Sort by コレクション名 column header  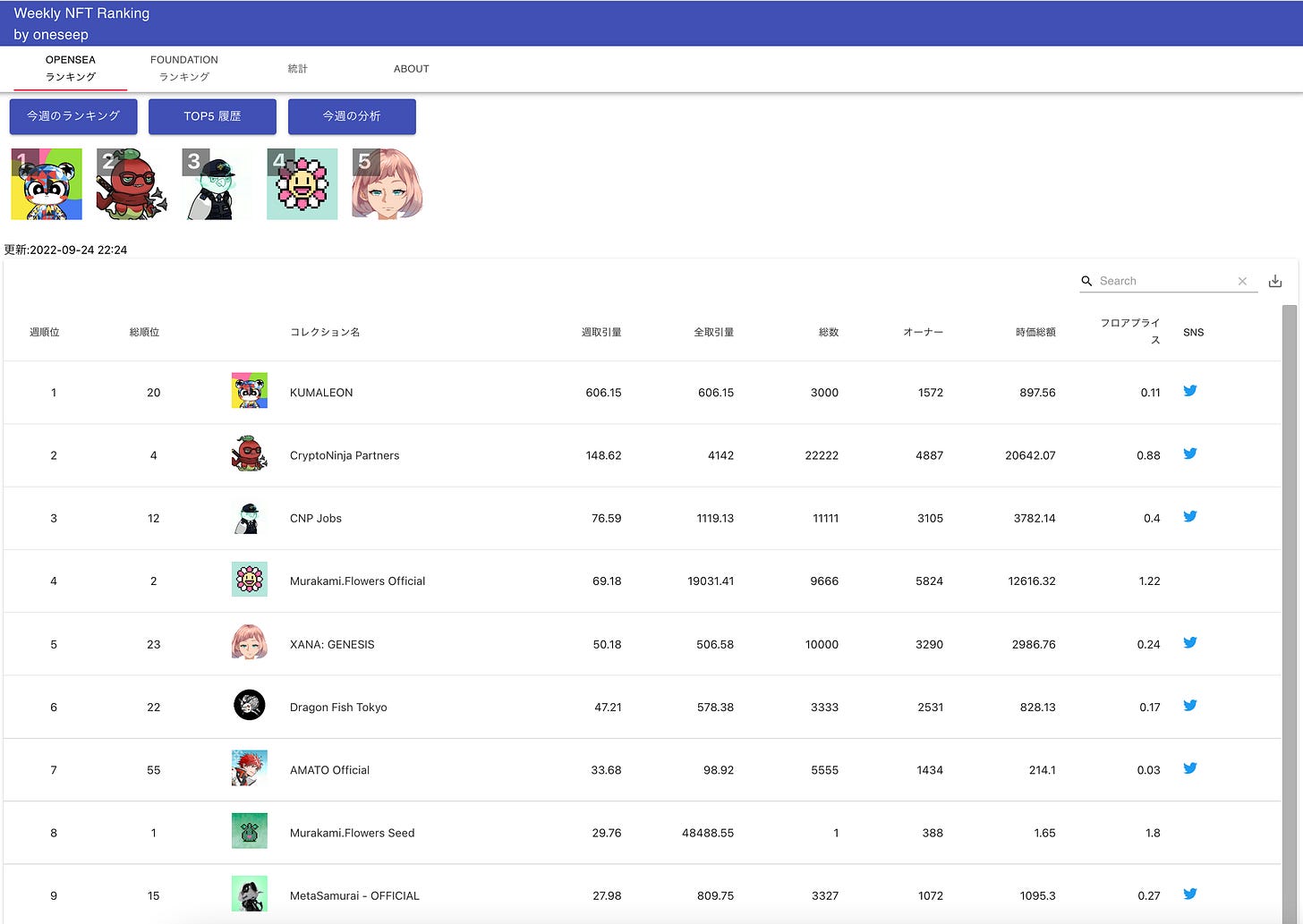click(325, 332)
